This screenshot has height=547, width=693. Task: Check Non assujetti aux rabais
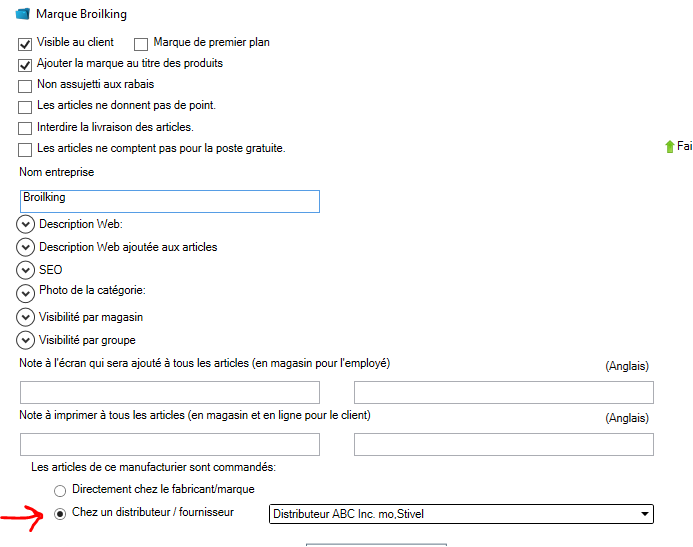point(25,86)
